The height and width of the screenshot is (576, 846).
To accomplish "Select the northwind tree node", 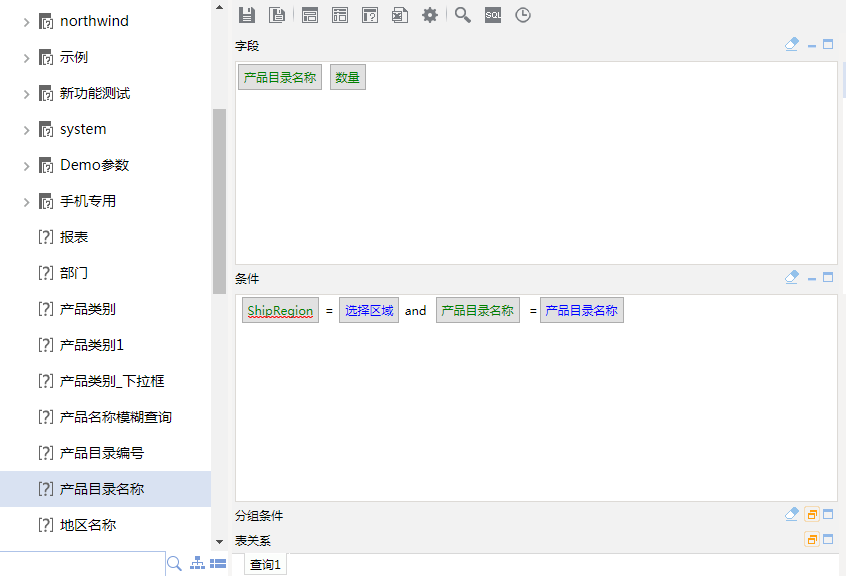I will [94, 21].
